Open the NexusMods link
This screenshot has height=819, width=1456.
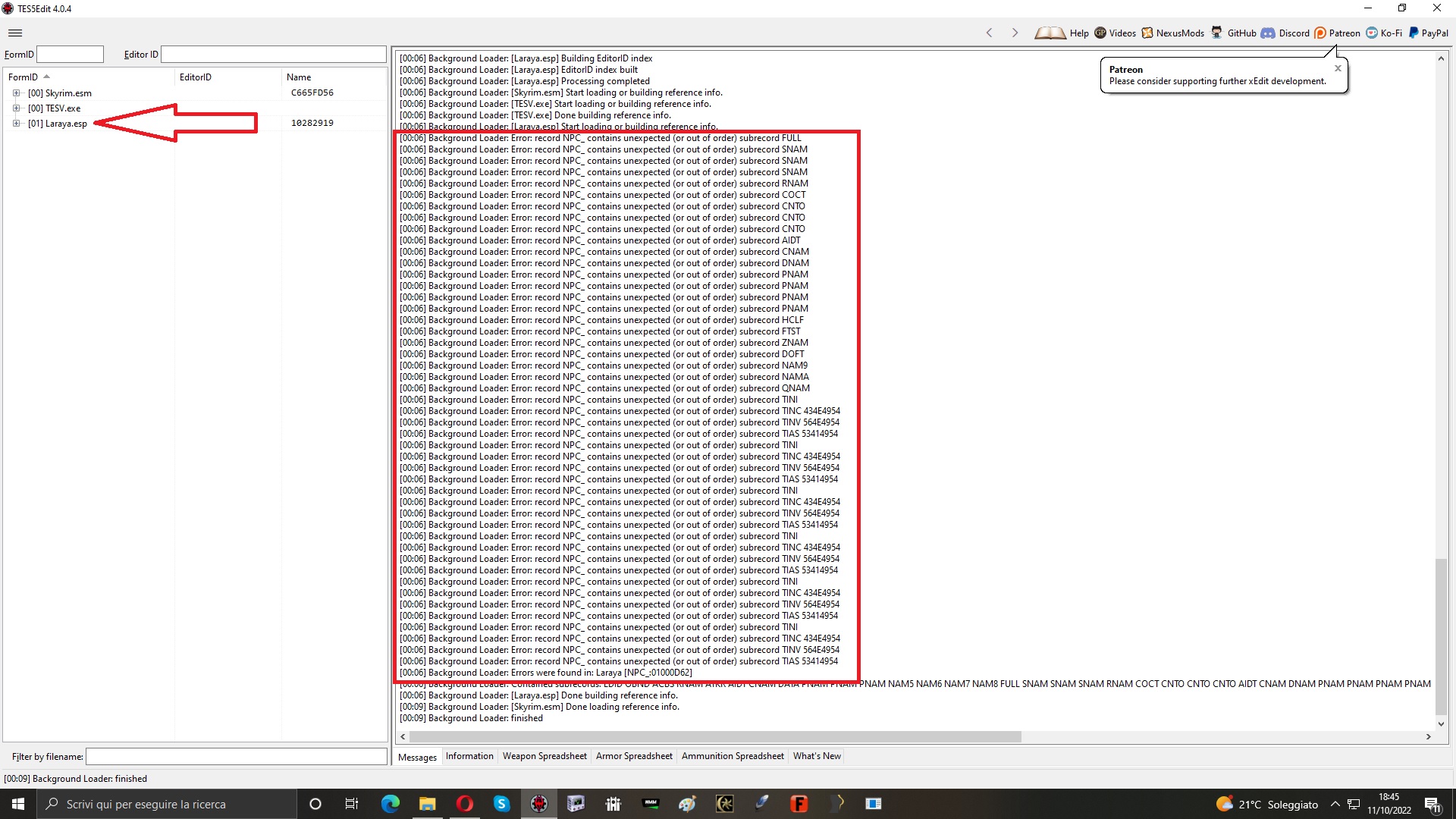(1172, 33)
